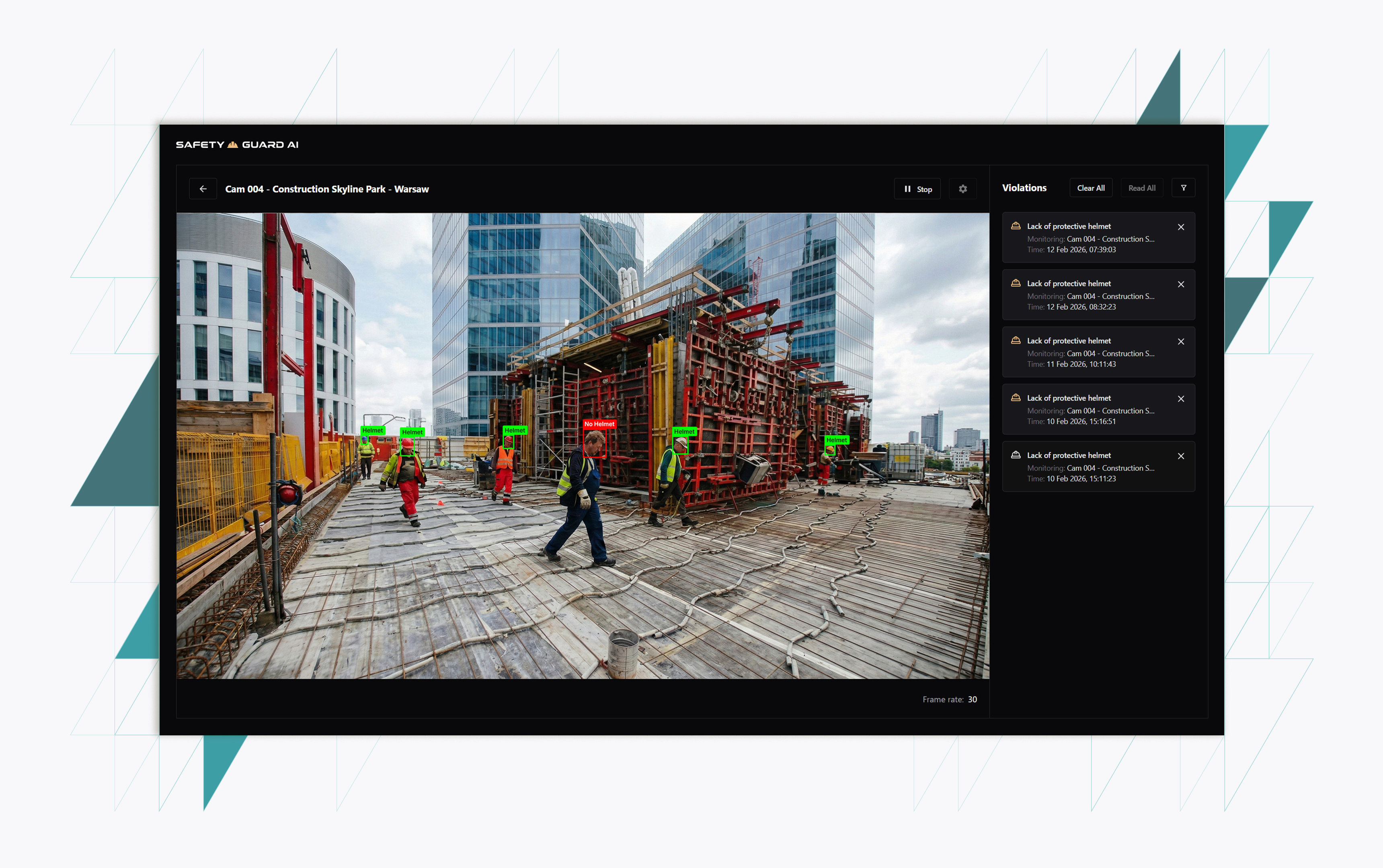Dismiss the 15:16:51 violation alert
1383x868 pixels.
click(x=1181, y=399)
